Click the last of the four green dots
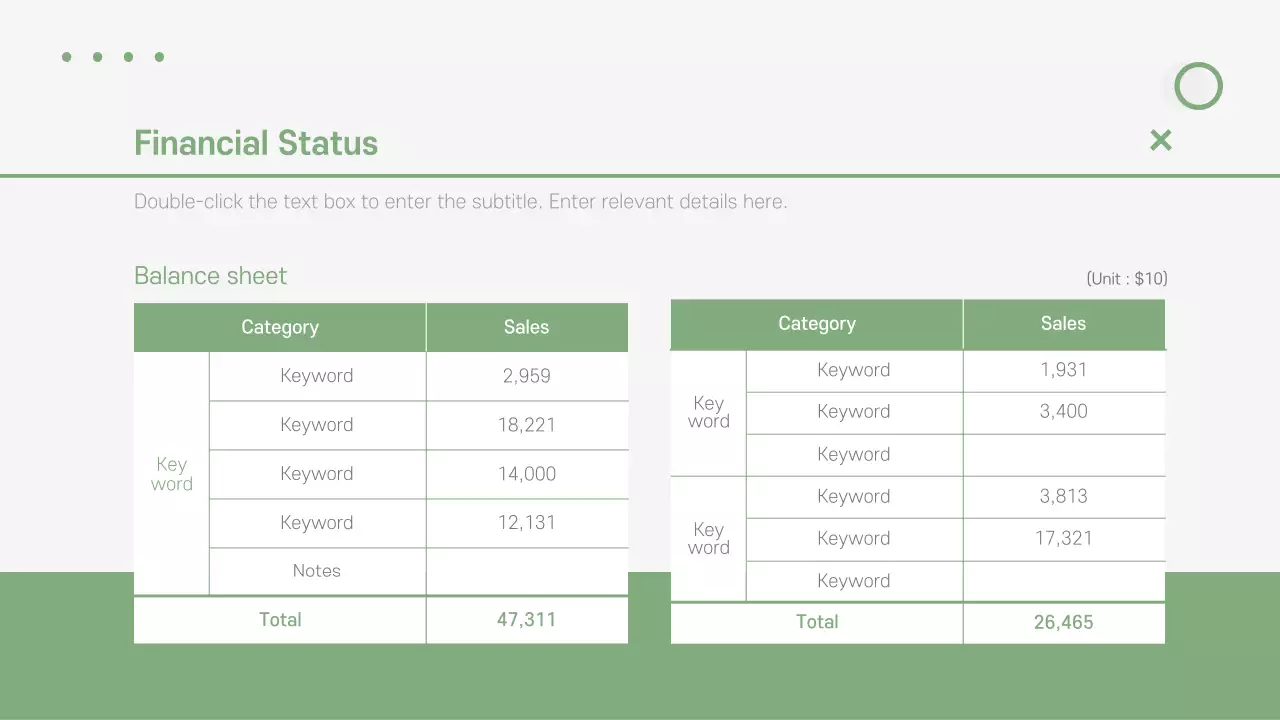Viewport: 1280px width, 720px height. [159, 57]
